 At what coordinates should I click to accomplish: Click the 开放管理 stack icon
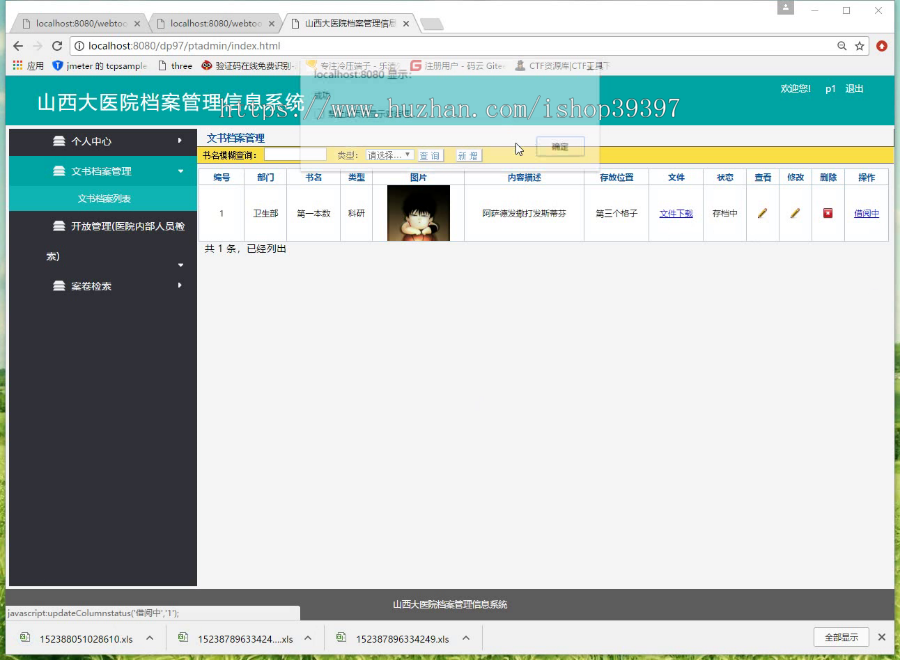59,226
